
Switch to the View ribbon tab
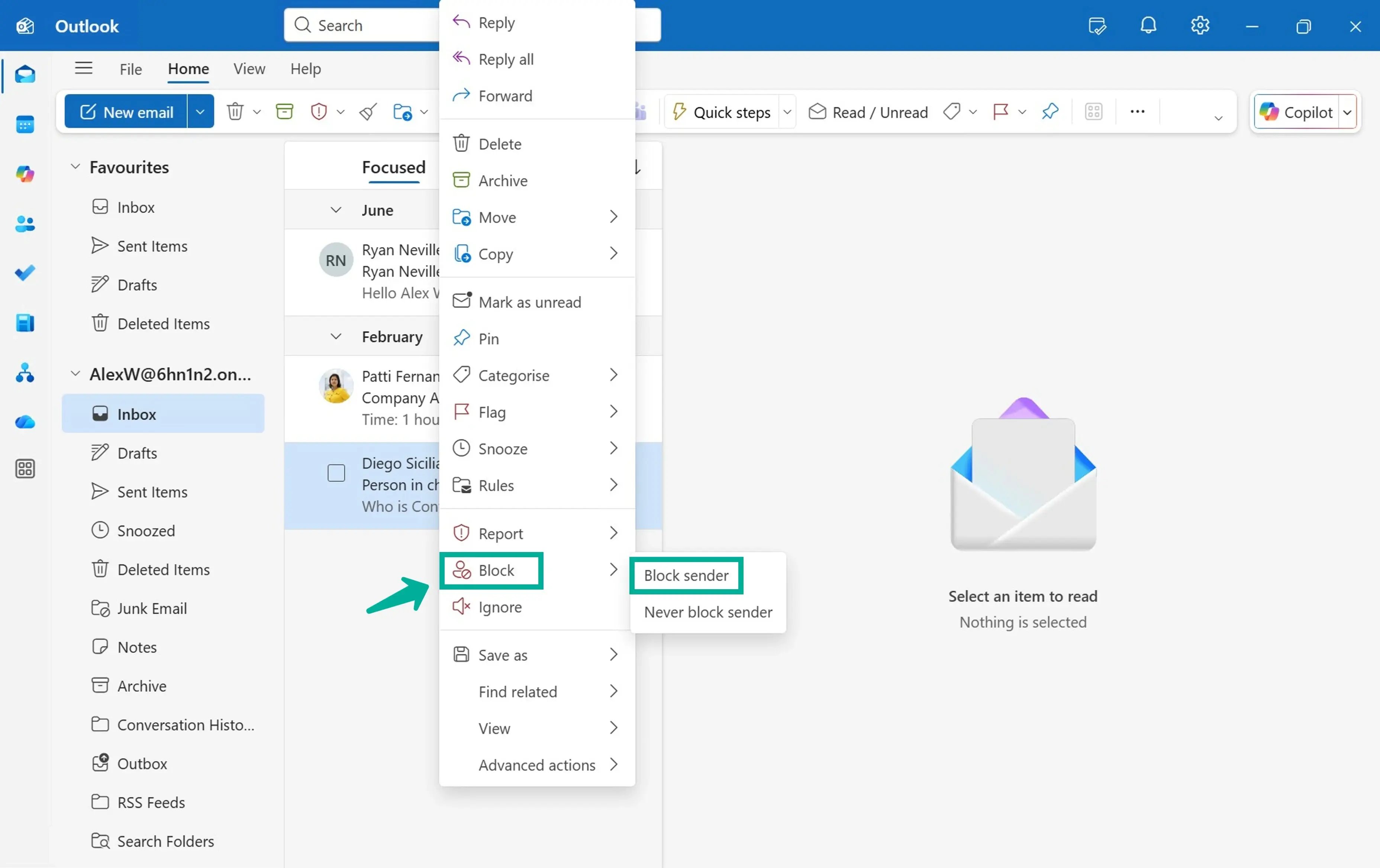point(249,68)
